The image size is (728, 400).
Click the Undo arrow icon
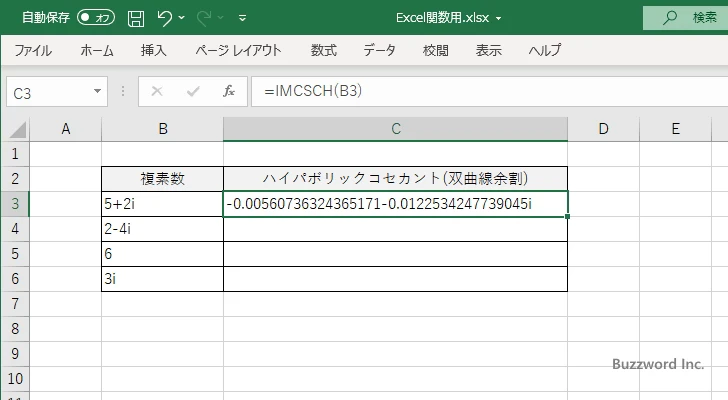[x=164, y=18]
